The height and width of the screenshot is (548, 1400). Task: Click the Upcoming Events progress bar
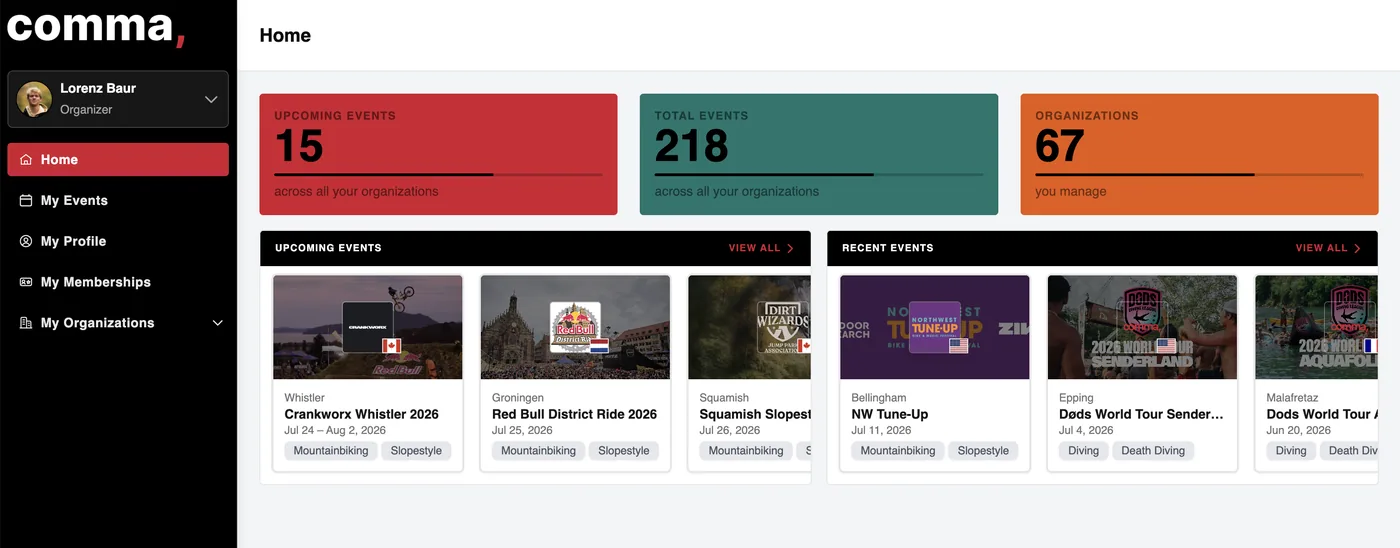click(x=438, y=175)
